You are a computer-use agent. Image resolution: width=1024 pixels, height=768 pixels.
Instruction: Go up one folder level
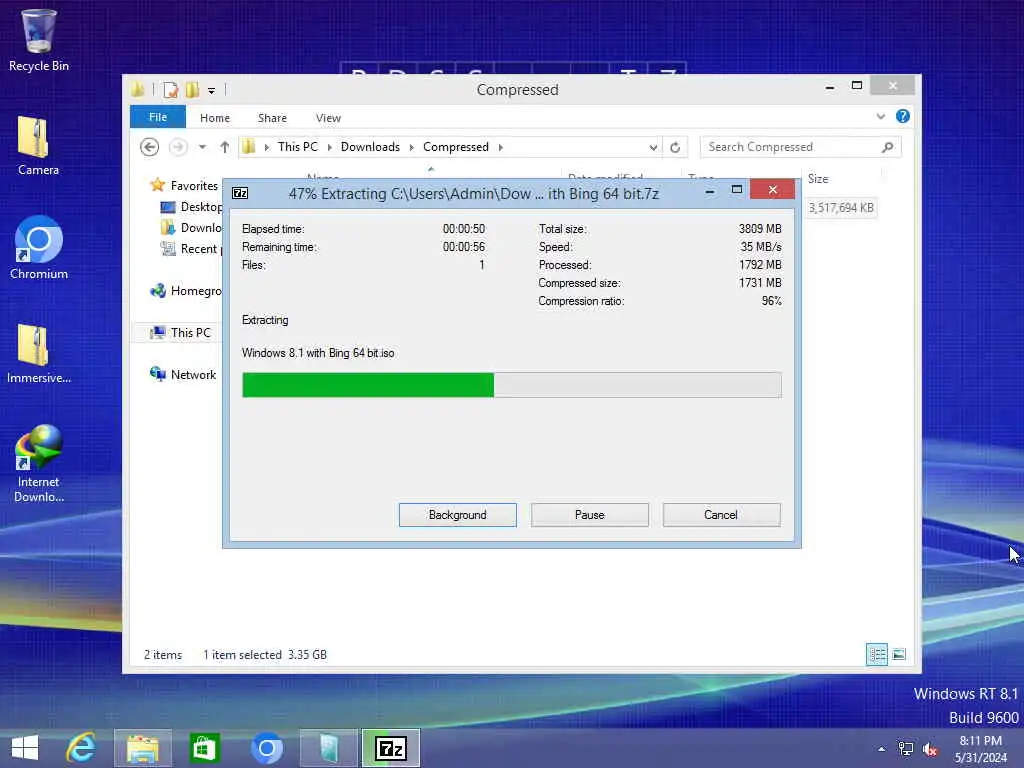(225, 147)
